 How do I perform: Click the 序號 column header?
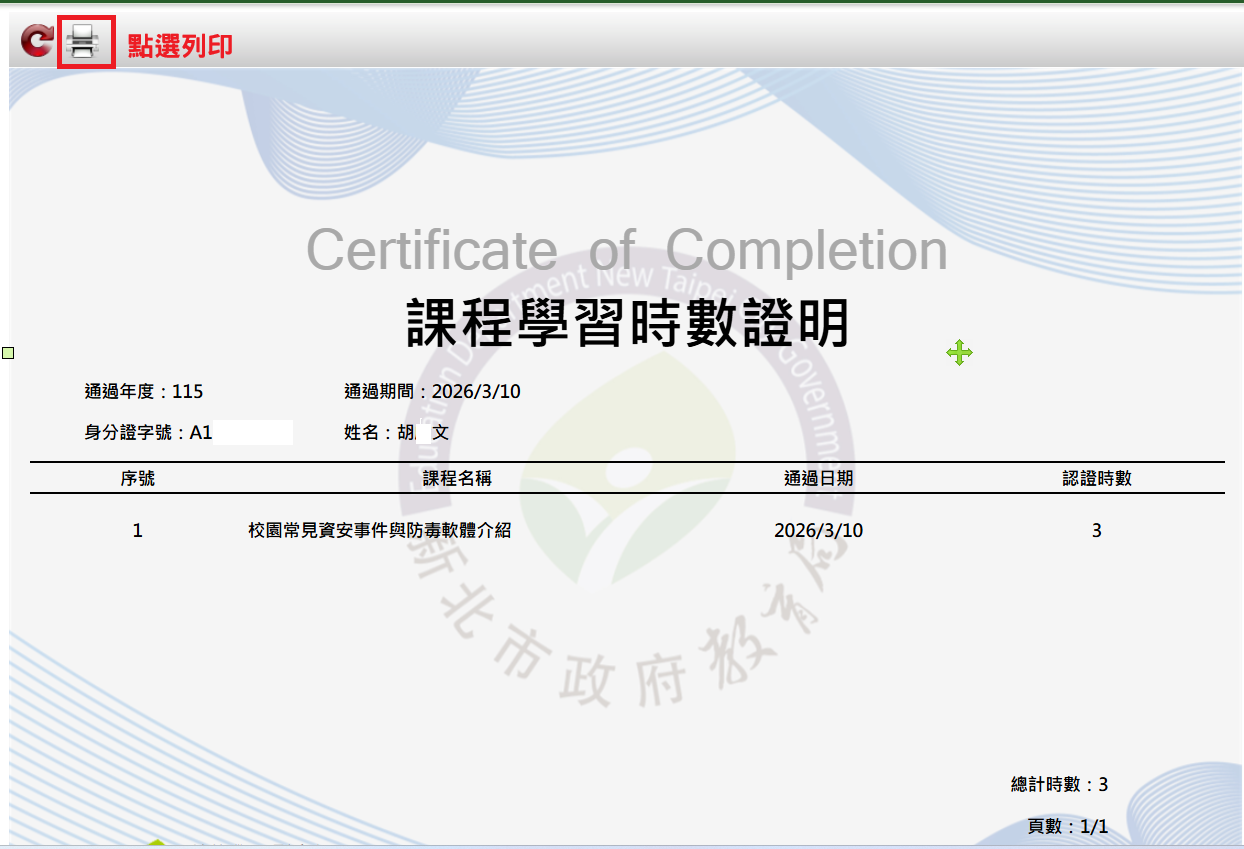pos(137,477)
